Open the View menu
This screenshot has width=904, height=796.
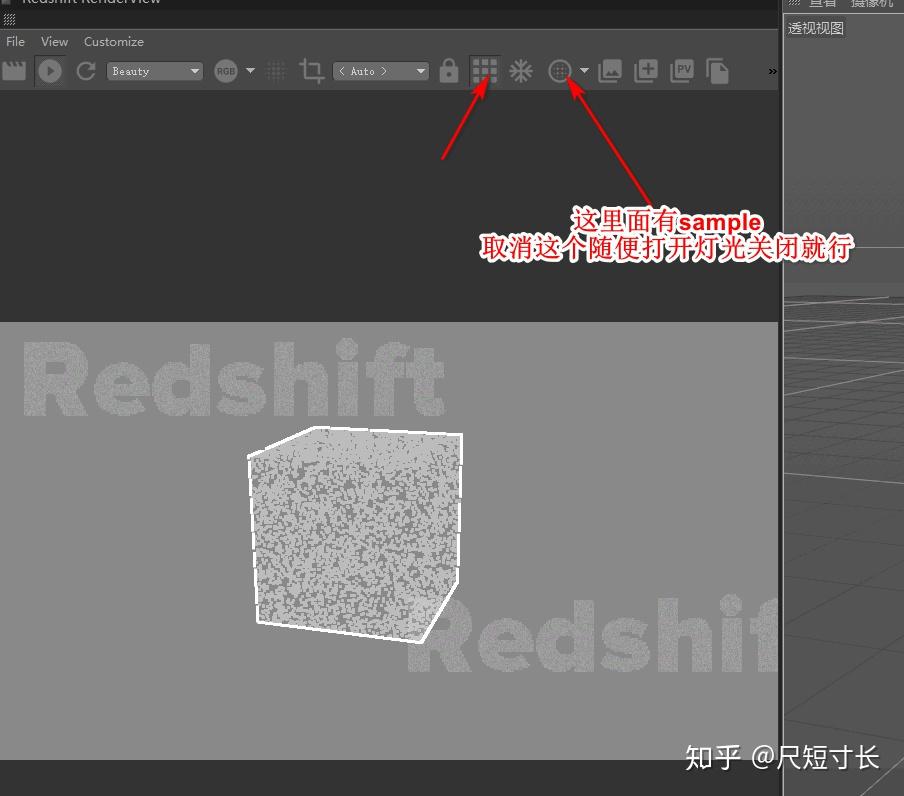pos(54,41)
